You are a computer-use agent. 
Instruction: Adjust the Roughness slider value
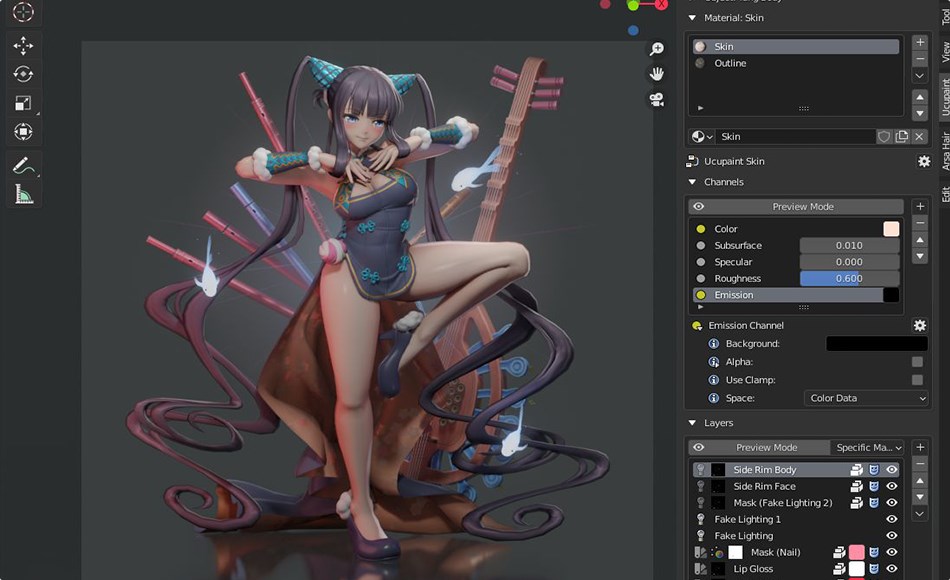click(x=849, y=278)
